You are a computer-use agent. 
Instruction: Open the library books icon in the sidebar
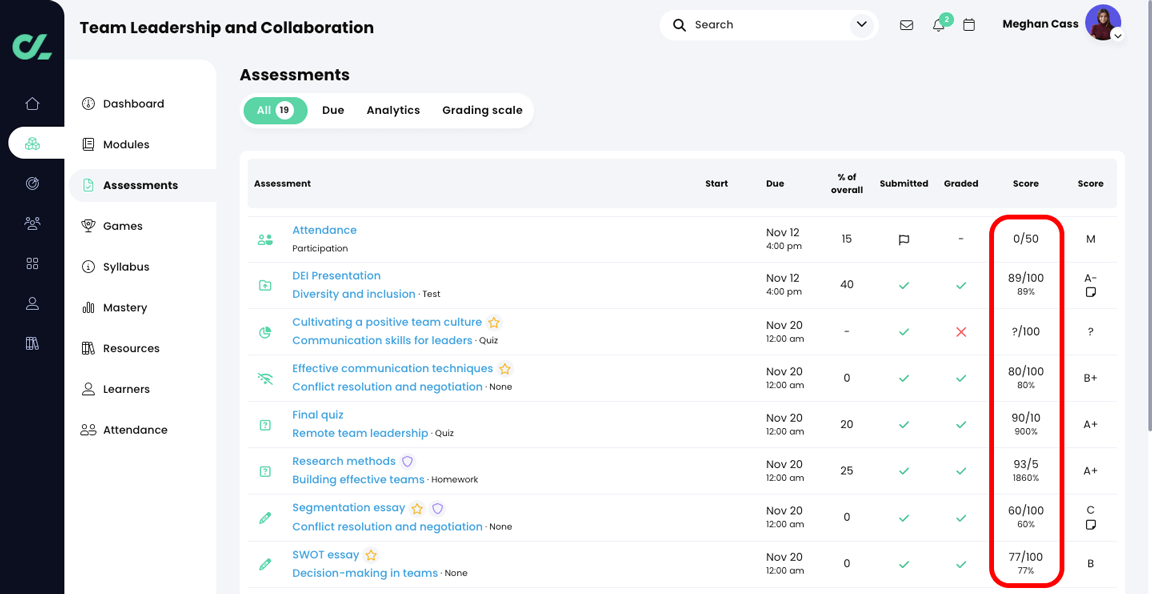coord(32,343)
